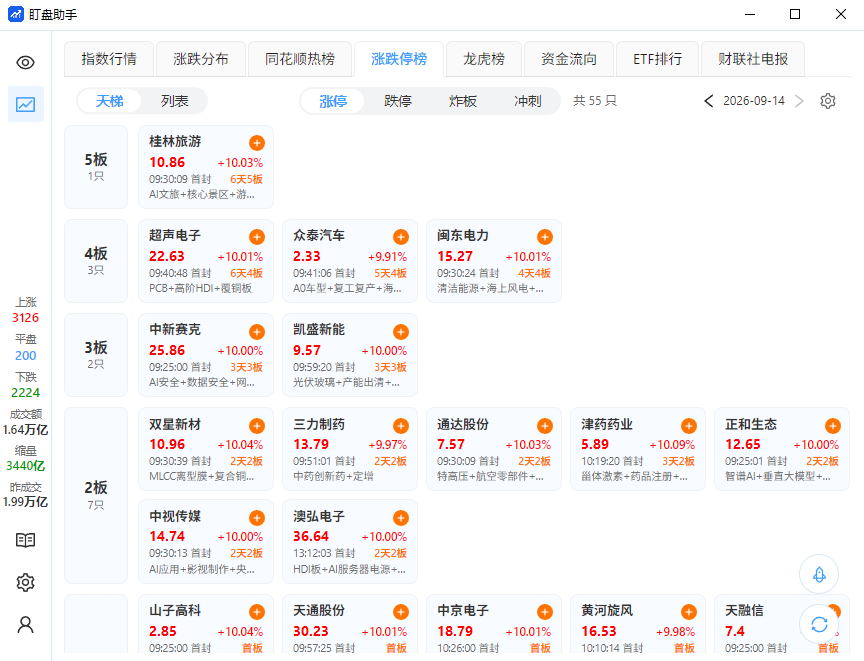Add 超声电子 with its plus icon
Image resolution: width=864 pixels, height=661 pixels.
coord(257,237)
